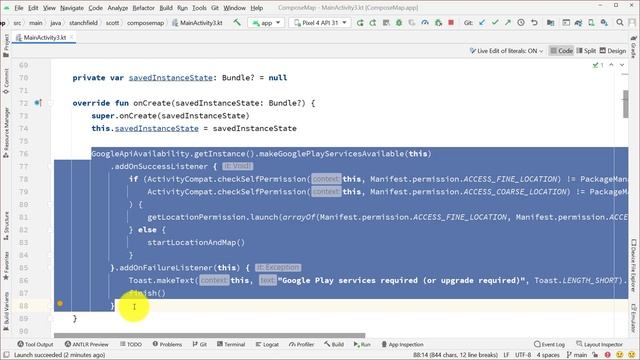Viewport: 640px width, 360px height.
Task: Open the Layout Inspector panel
Action: [x=600, y=344]
